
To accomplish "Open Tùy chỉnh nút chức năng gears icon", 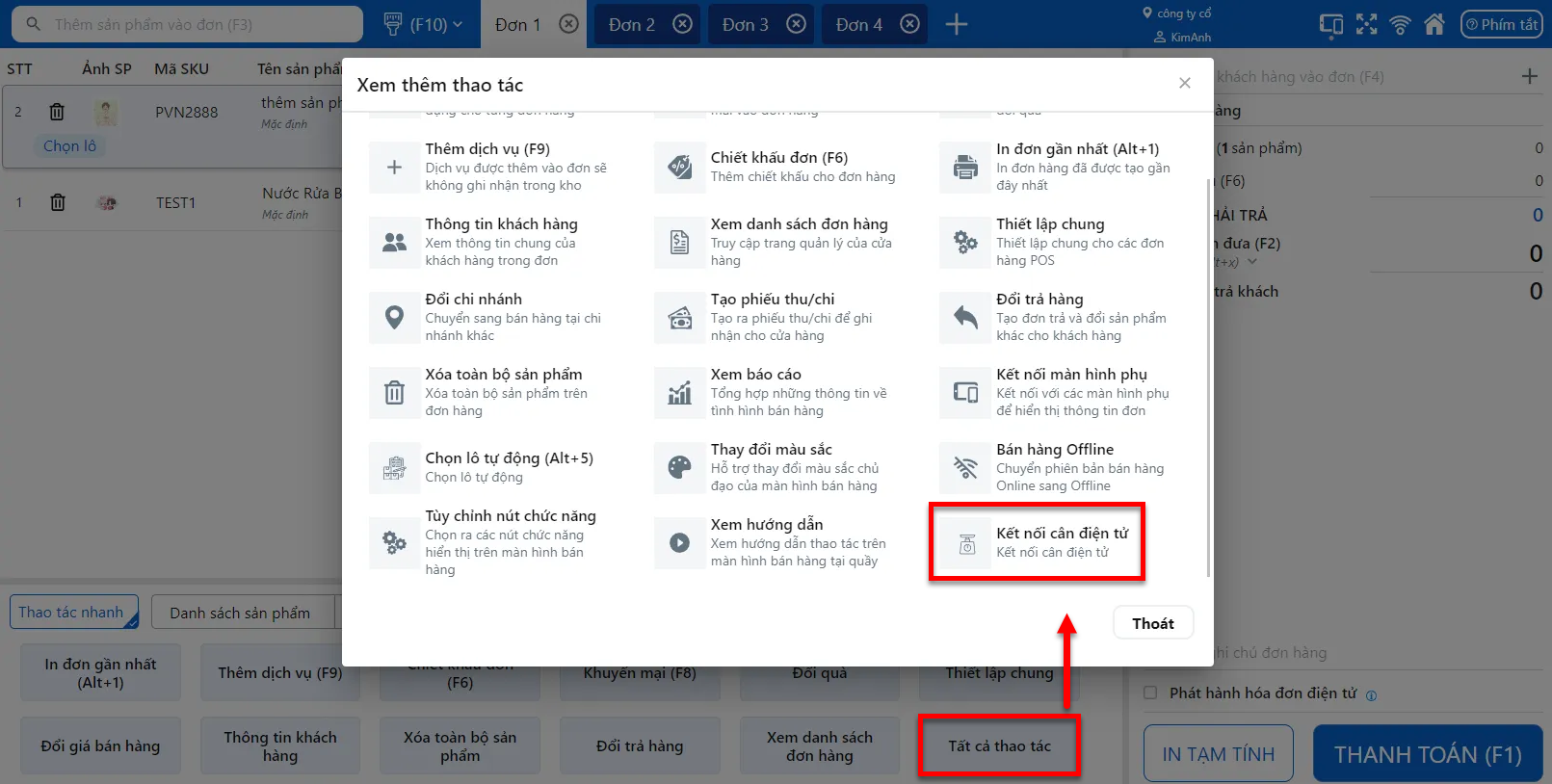I will click(394, 543).
